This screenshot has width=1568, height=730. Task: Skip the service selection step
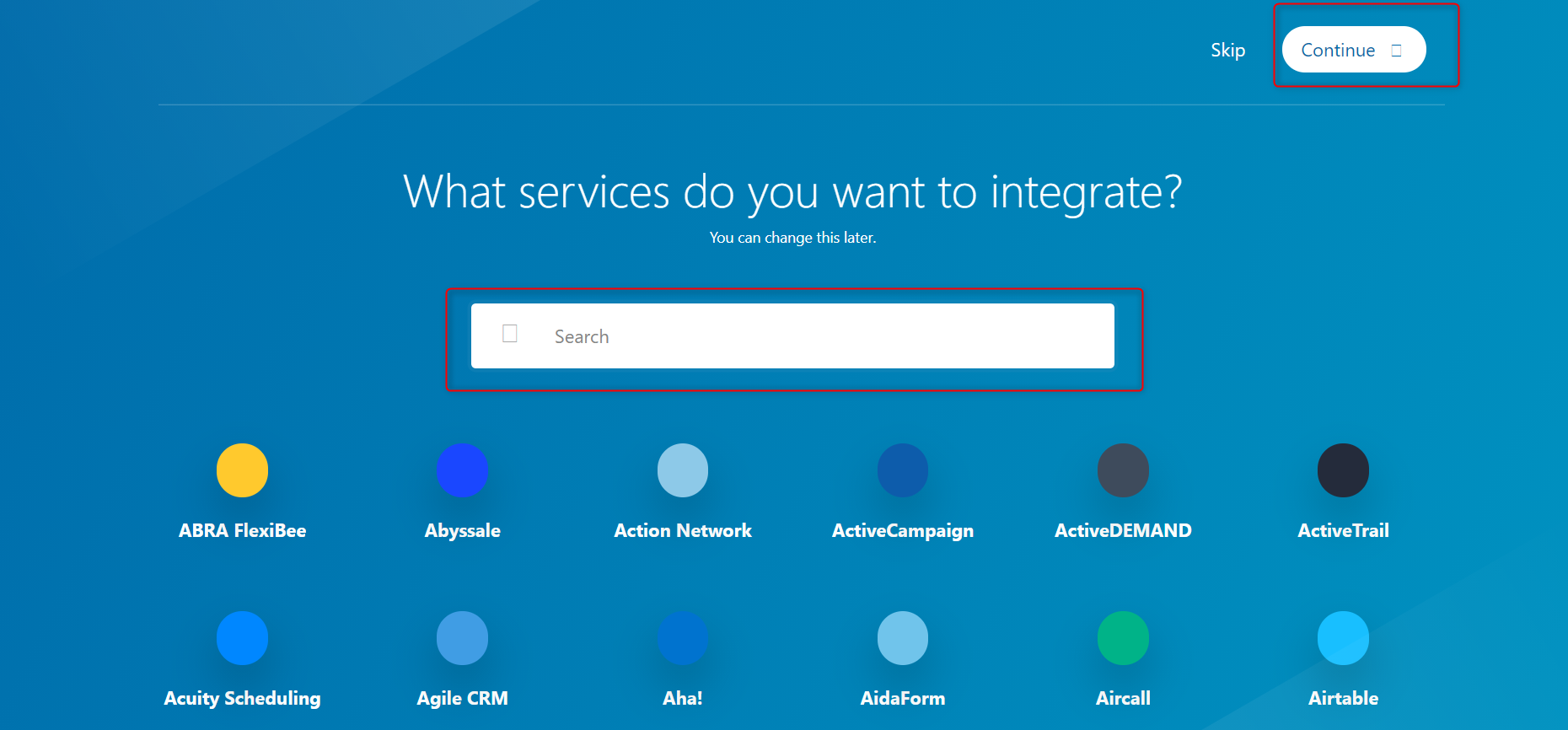point(1227,51)
